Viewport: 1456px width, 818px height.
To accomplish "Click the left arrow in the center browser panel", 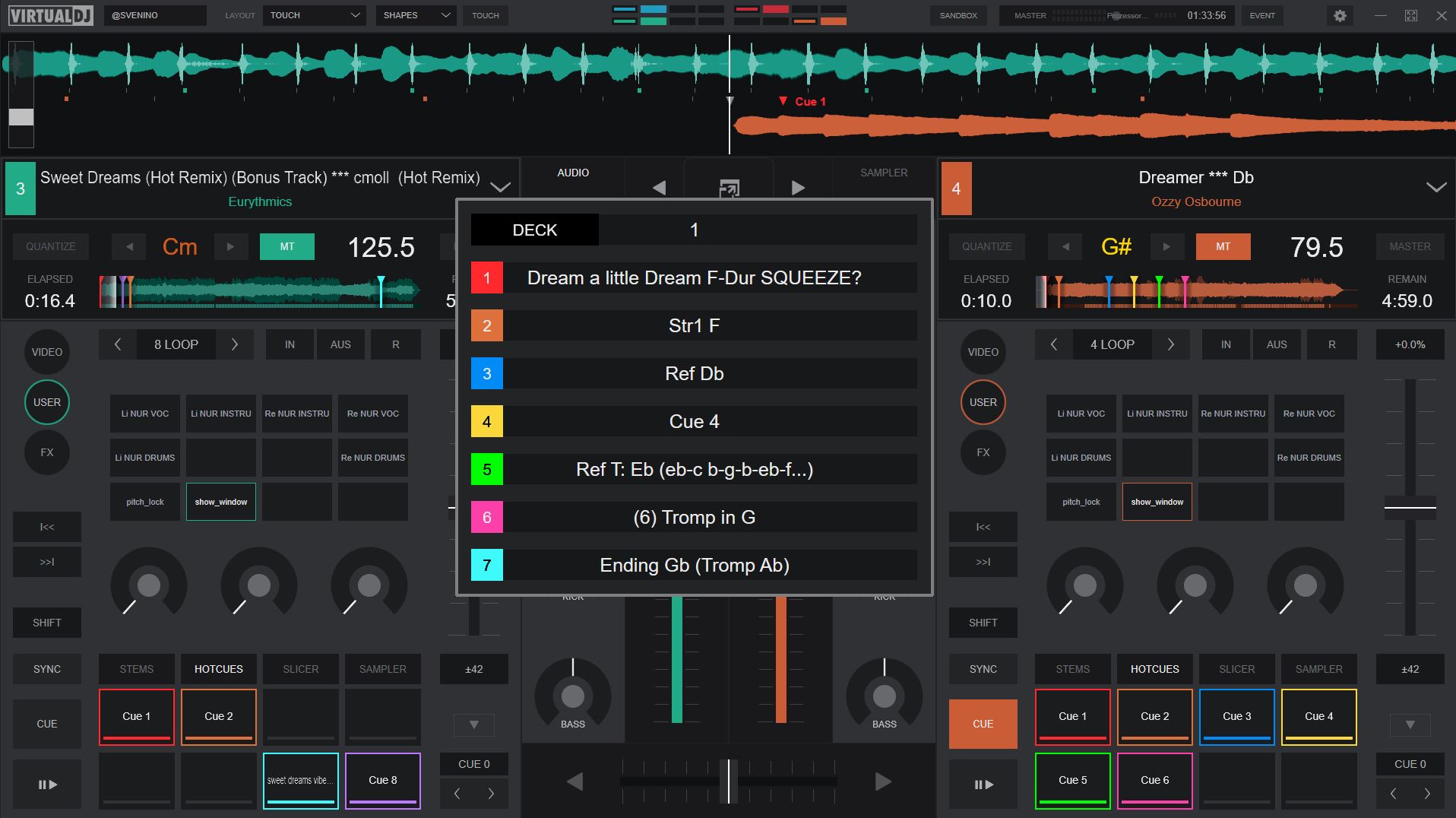I will coord(659,187).
